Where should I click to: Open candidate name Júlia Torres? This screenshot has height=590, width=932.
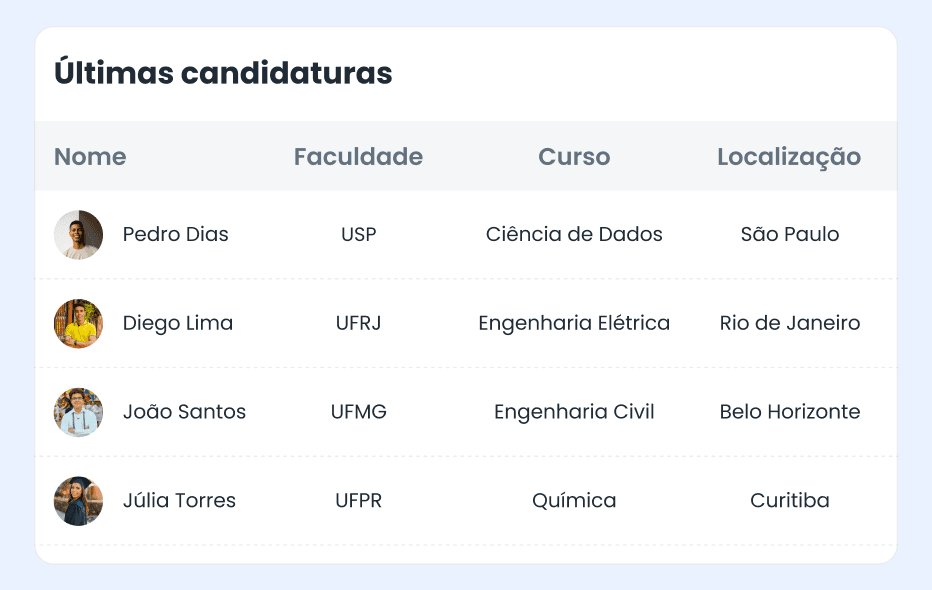pos(179,501)
